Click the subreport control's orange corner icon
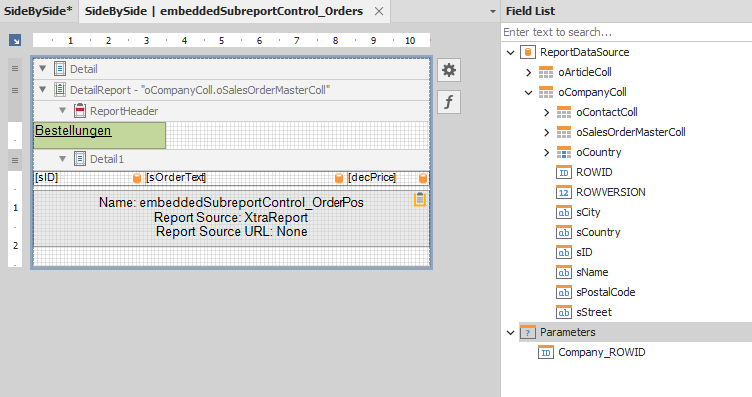This screenshot has width=752, height=397. click(x=420, y=199)
